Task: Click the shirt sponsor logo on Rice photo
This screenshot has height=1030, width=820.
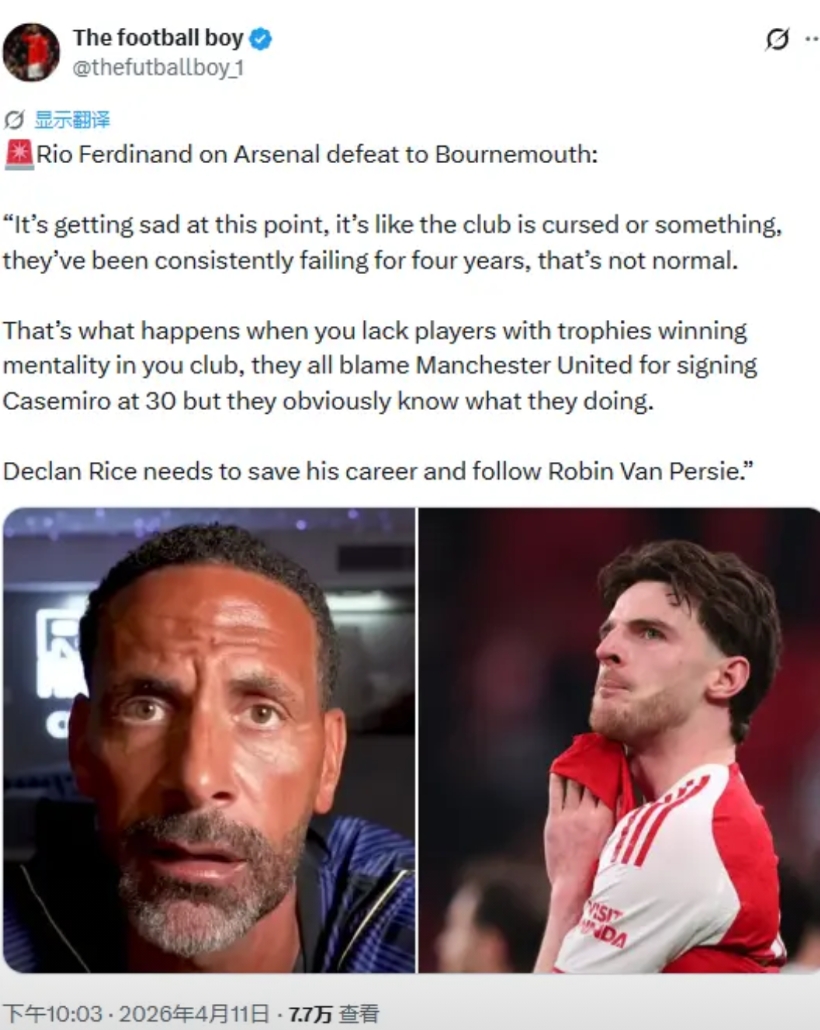Action: coord(603,924)
